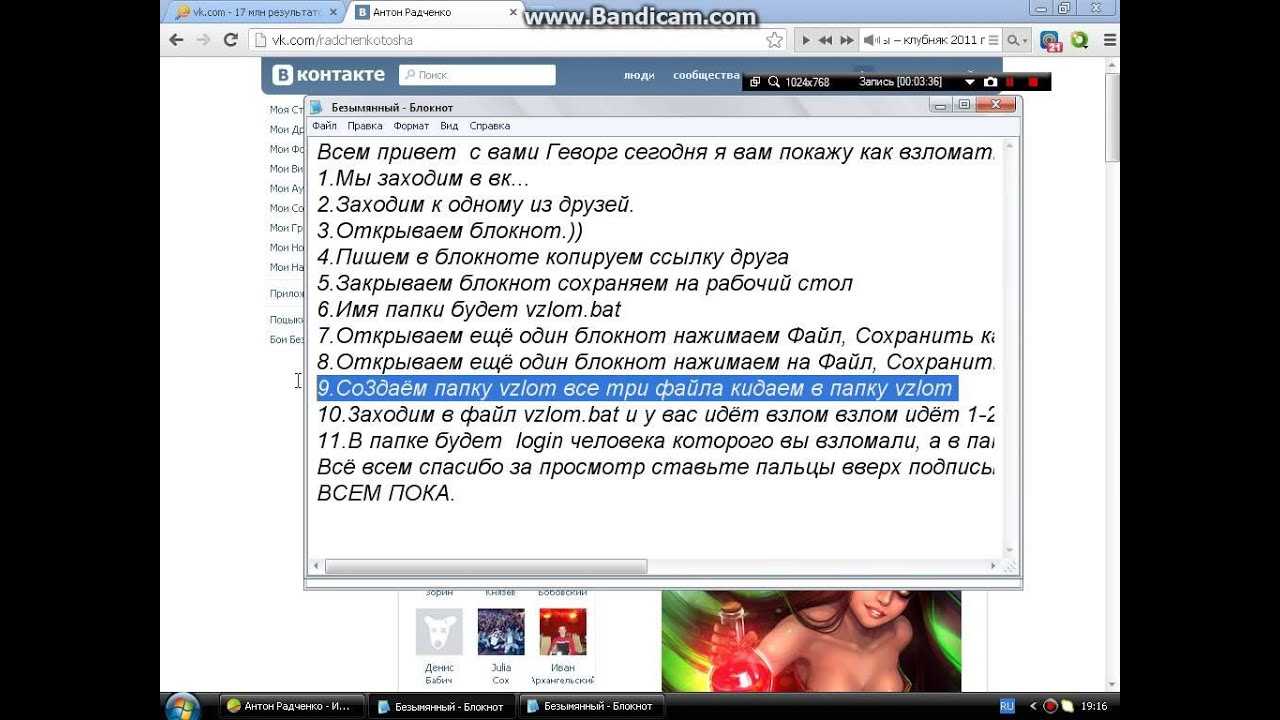Switch to first Безымянный - Блокнот taskbar button
The image size is (1280, 720).
pyautogui.click(x=441, y=706)
